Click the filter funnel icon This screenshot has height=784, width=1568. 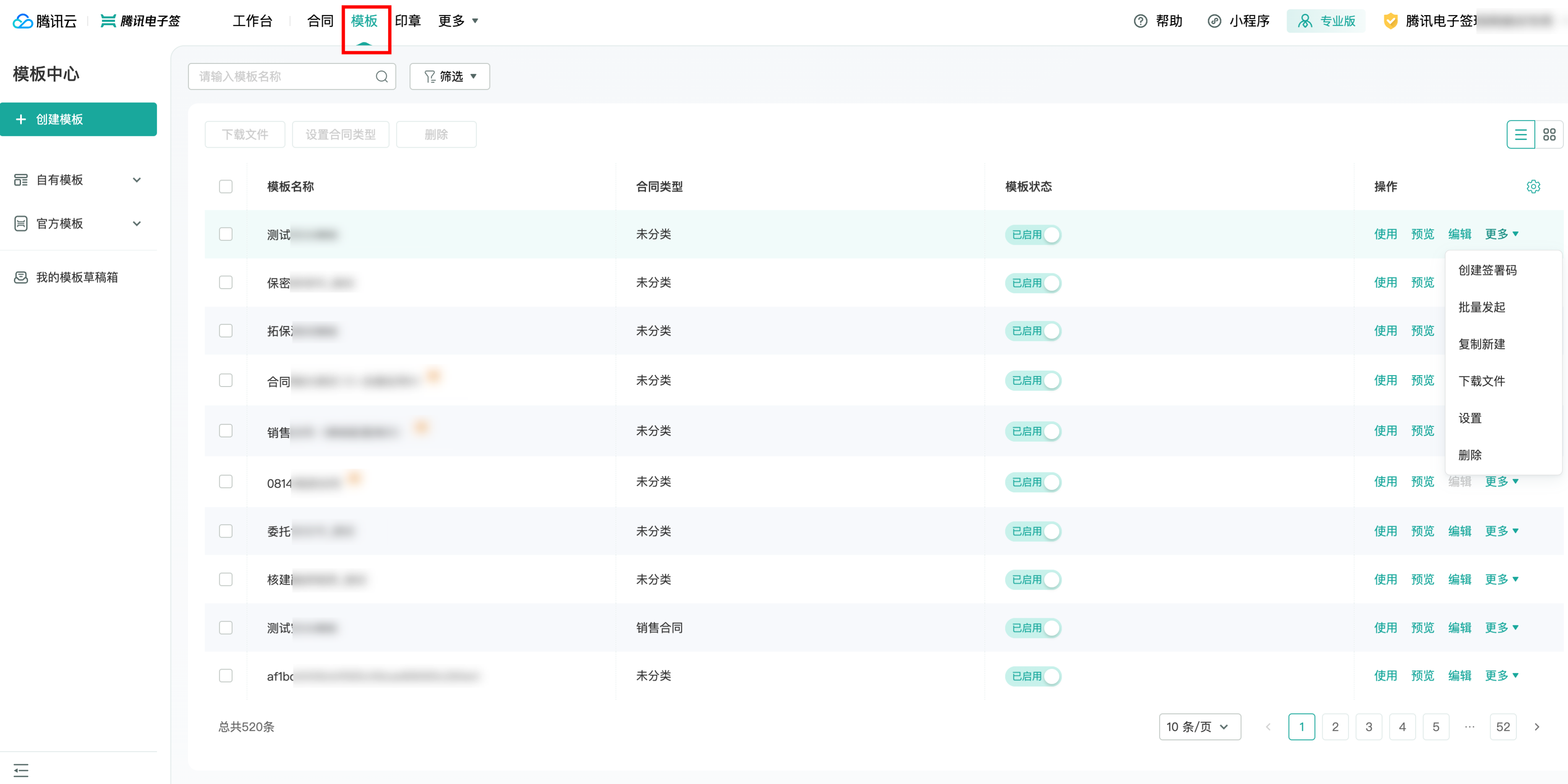(430, 77)
